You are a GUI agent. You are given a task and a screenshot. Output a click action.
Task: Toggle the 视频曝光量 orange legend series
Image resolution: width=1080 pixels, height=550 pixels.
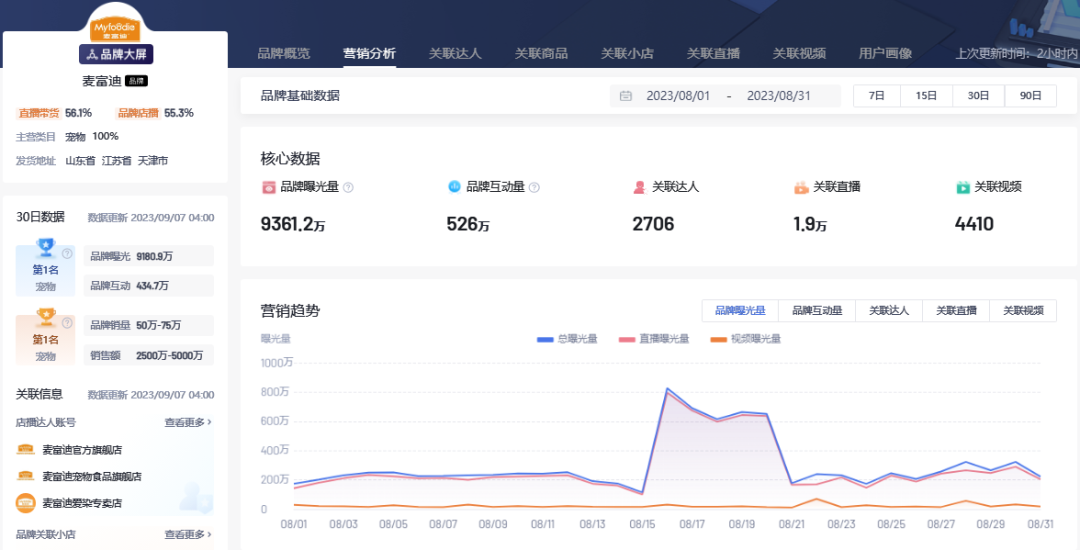click(x=745, y=339)
